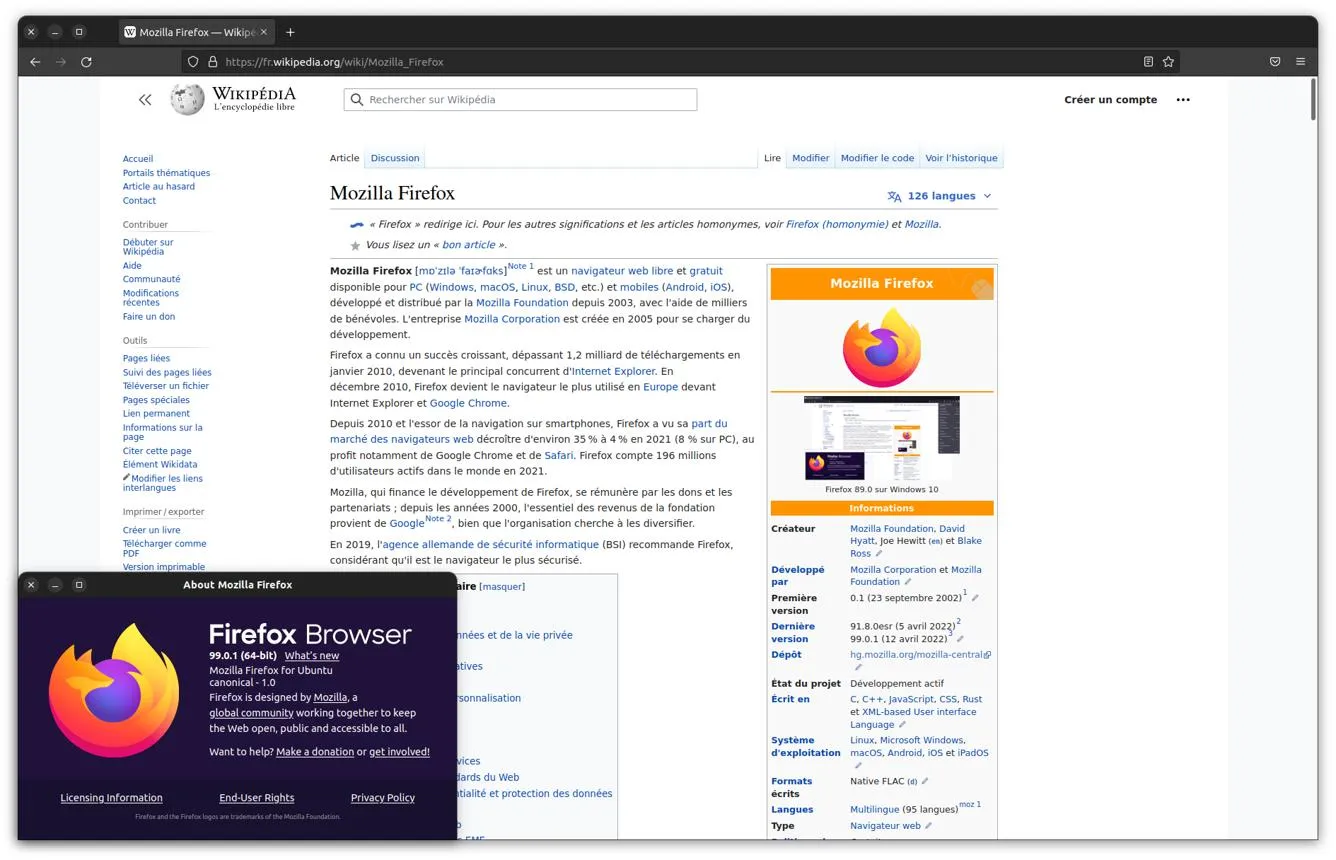Go back with the back arrow
This screenshot has height=860, width=1336.
[35, 62]
